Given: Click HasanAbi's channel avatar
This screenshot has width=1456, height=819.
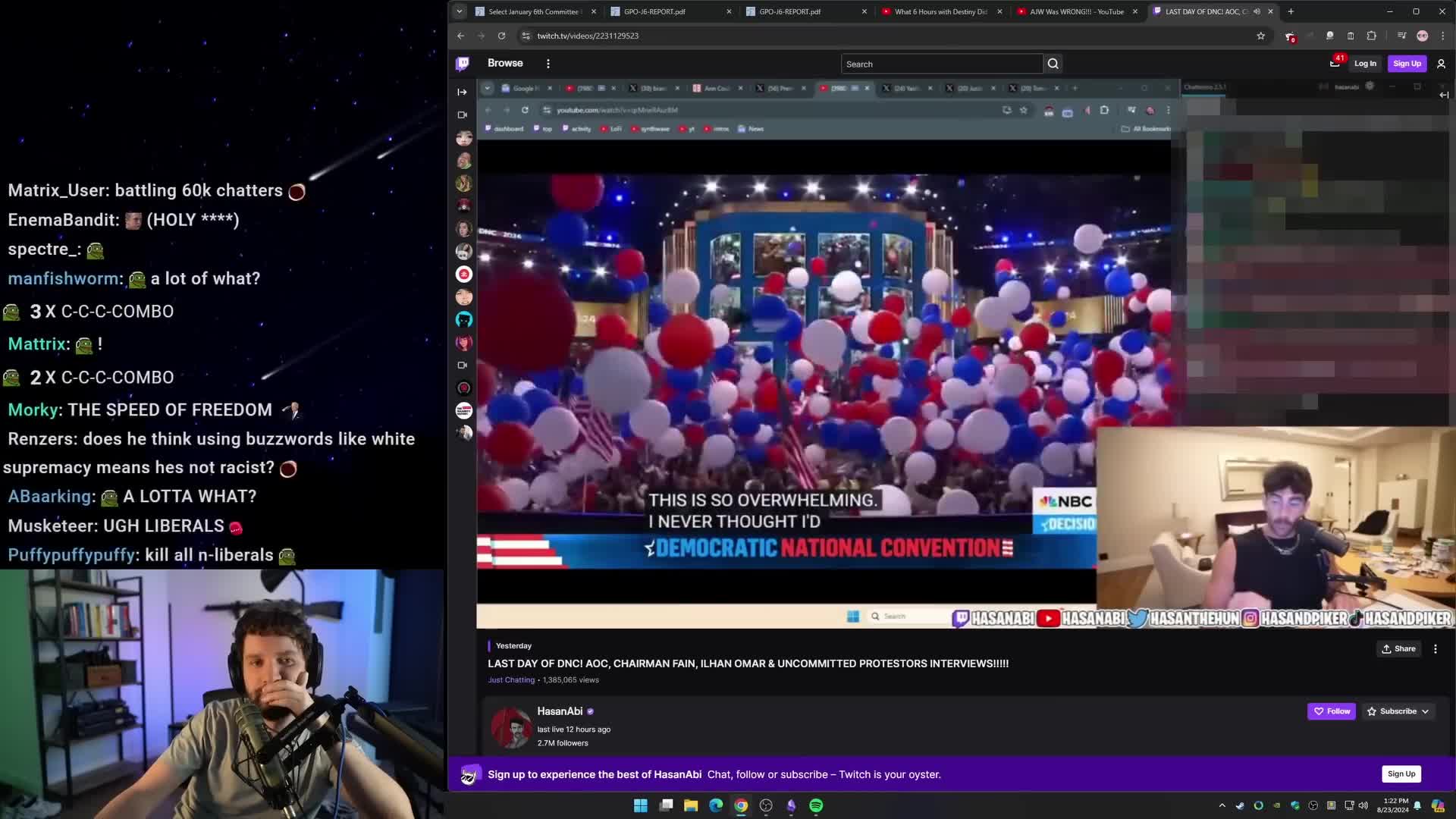Looking at the screenshot, I should coord(510,727).
